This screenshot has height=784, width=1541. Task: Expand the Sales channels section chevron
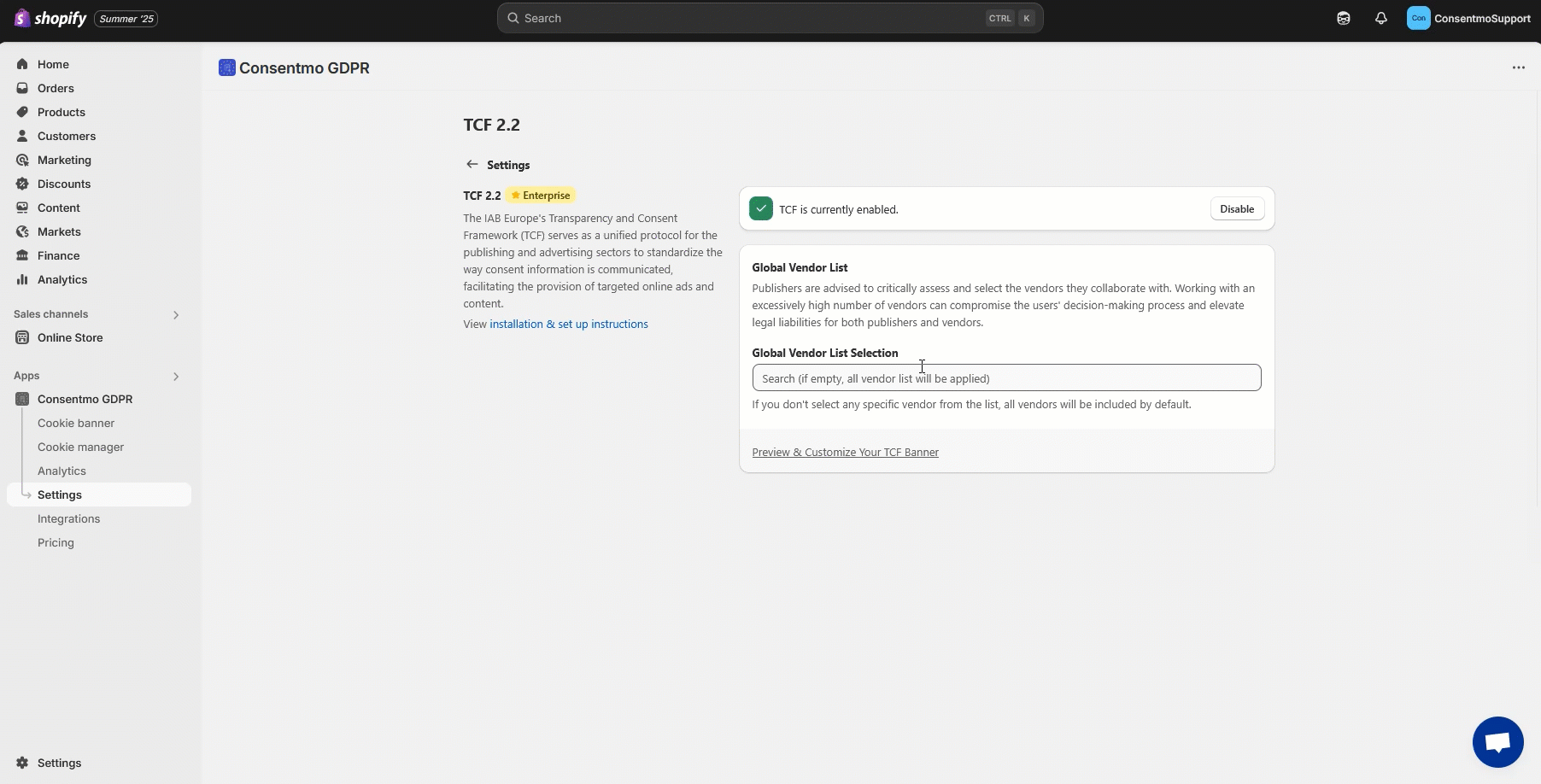pyautogui.click(x=176, y=314)
